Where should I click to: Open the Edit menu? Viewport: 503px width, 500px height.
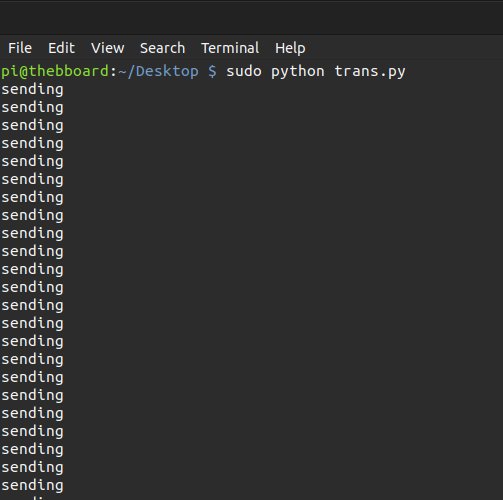pyautogui.click(x=61, y=48)
